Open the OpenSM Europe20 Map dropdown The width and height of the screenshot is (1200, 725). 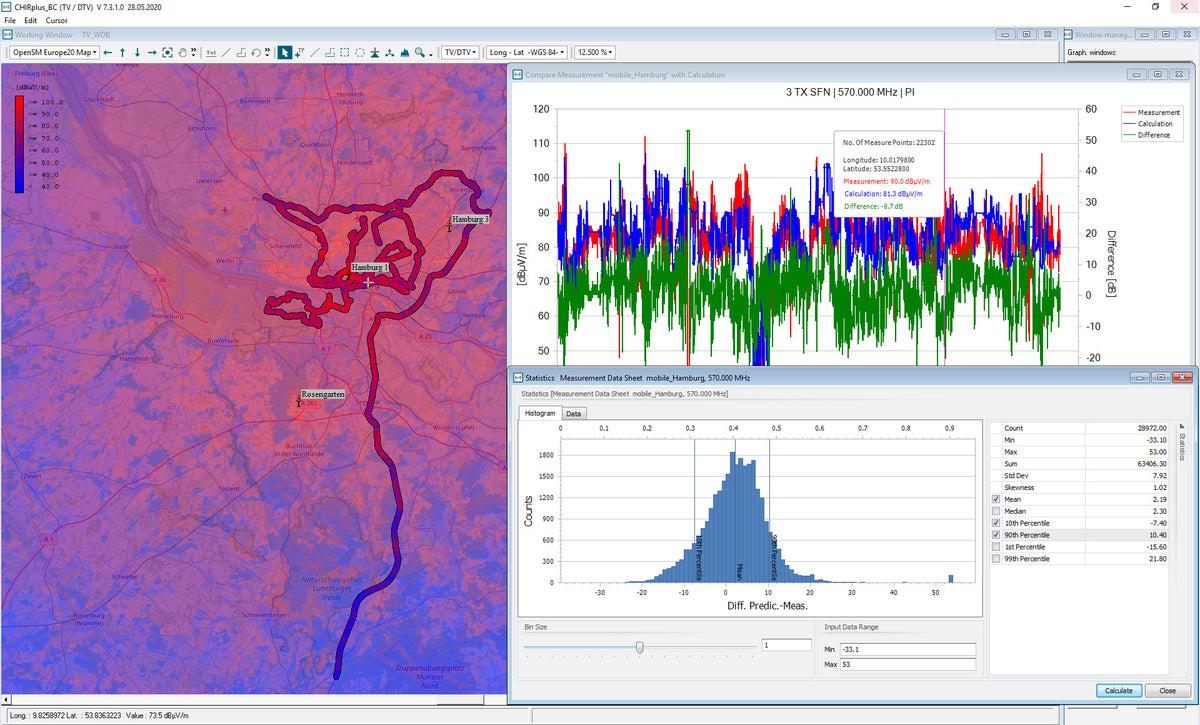(x=55, y=52)
